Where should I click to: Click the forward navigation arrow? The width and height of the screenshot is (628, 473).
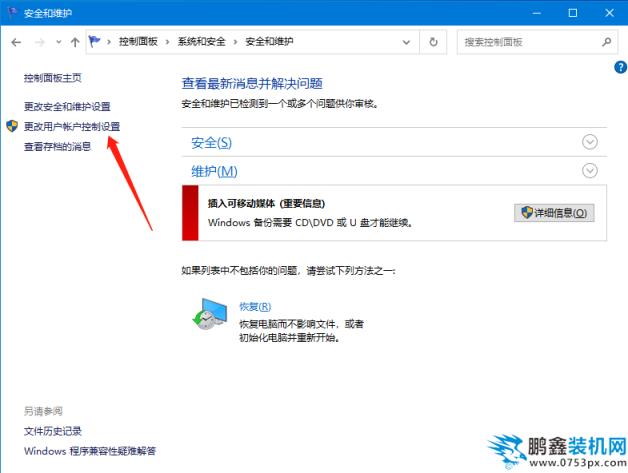tap(40, 42)
